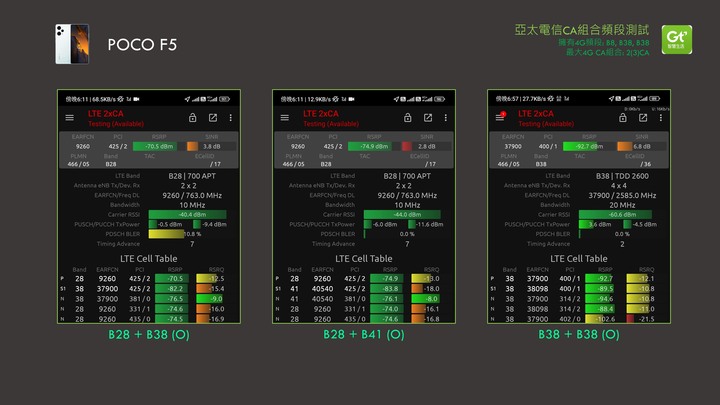Select the neighbor cell row with RSRP -76.5
The width and height of the screenshot is (720, 405).
coord(149,299)
